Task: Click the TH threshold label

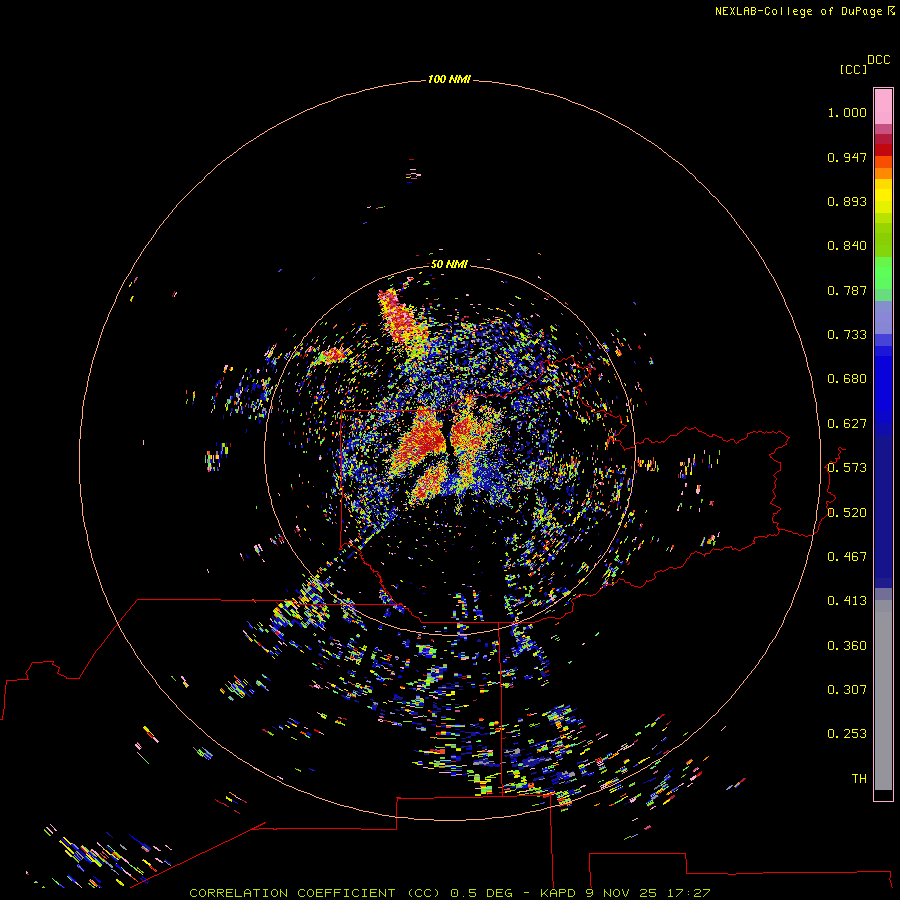Action: point(859,779)
